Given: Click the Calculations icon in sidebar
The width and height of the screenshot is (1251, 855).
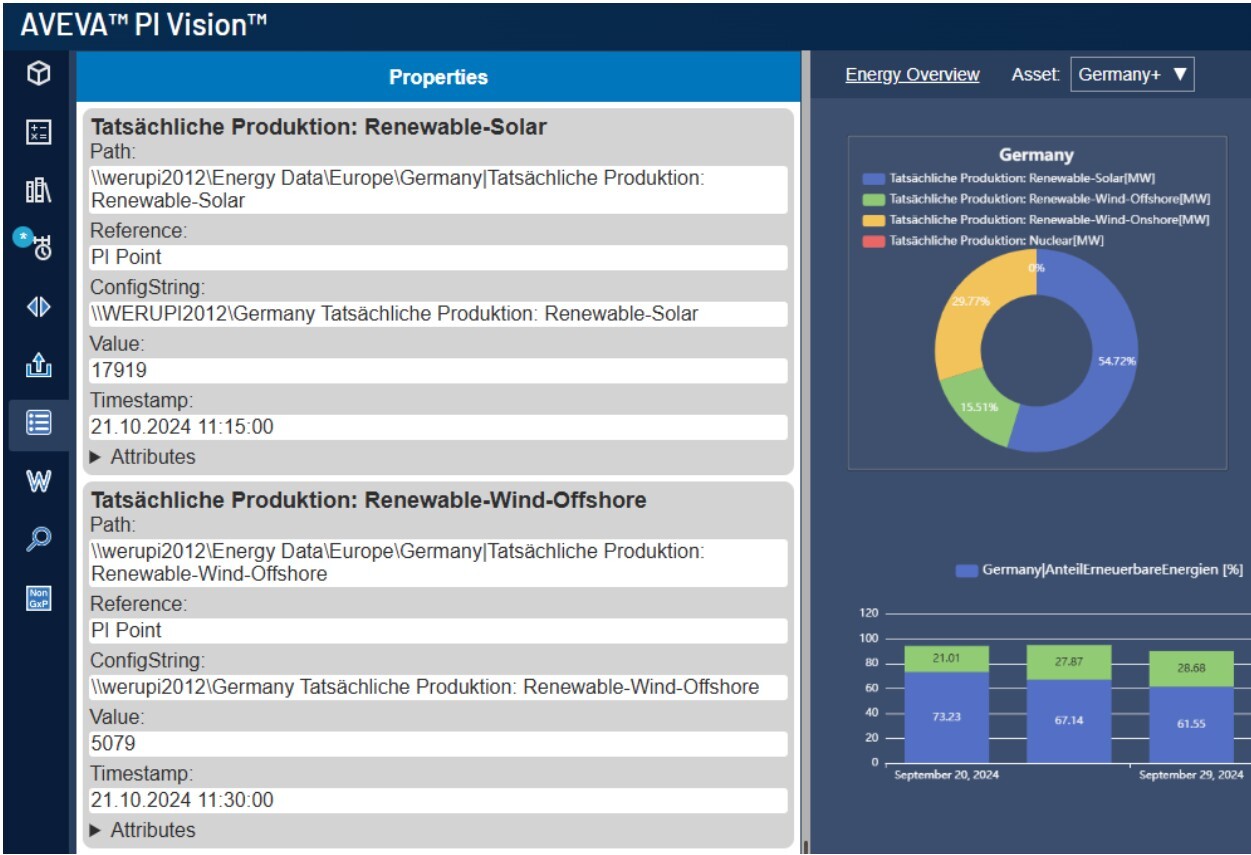Looking at the screenshot, I should tap(38, 132).
